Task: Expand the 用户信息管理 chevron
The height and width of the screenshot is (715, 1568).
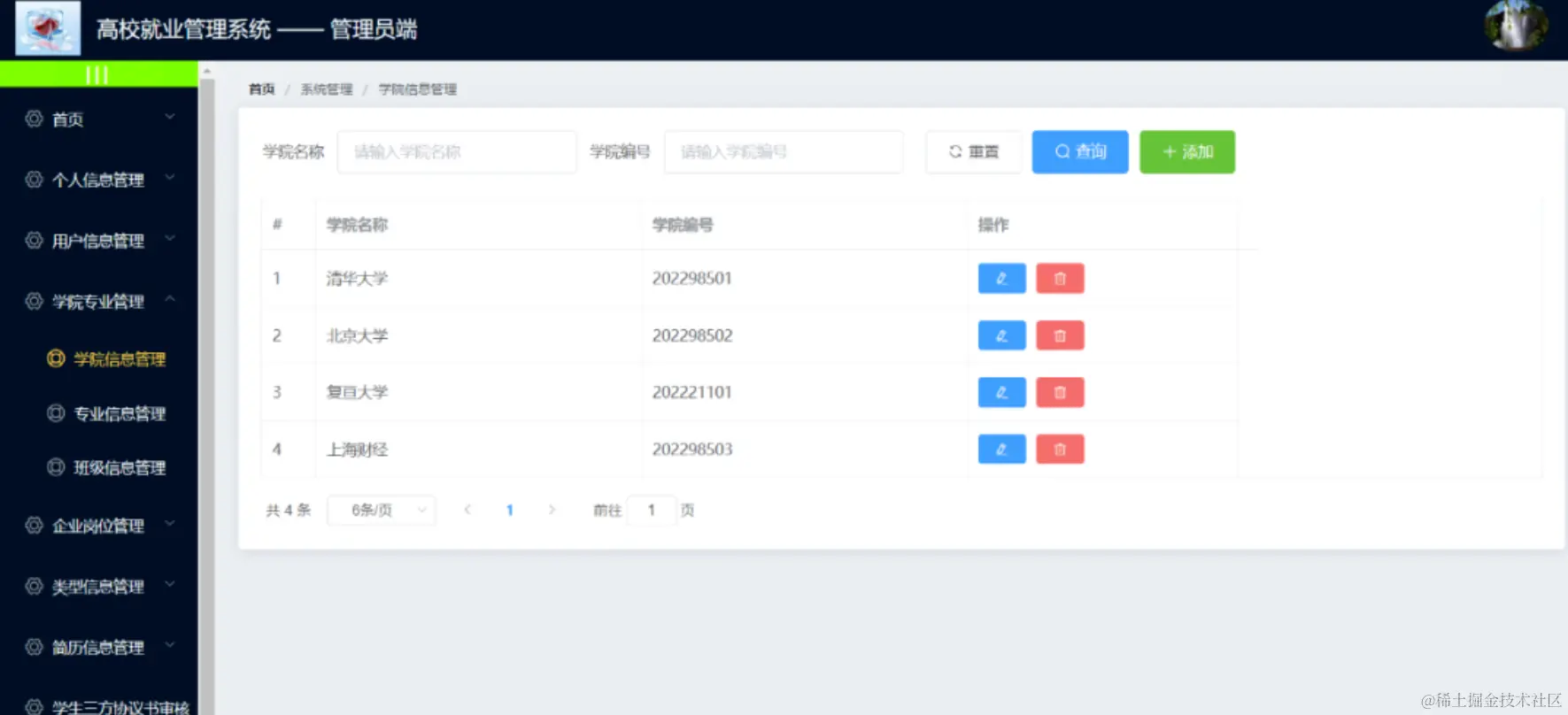Action: tap(170, 238)
